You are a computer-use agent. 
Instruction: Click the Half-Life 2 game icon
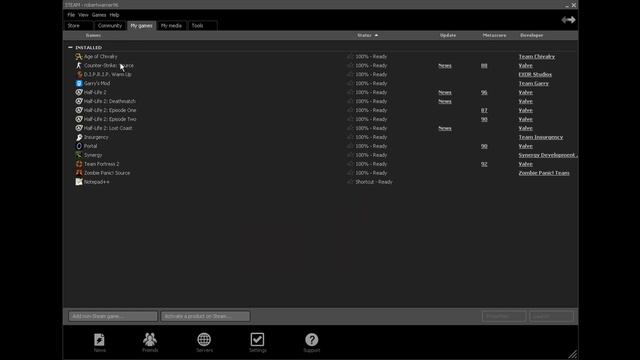(x=79, y=92)
